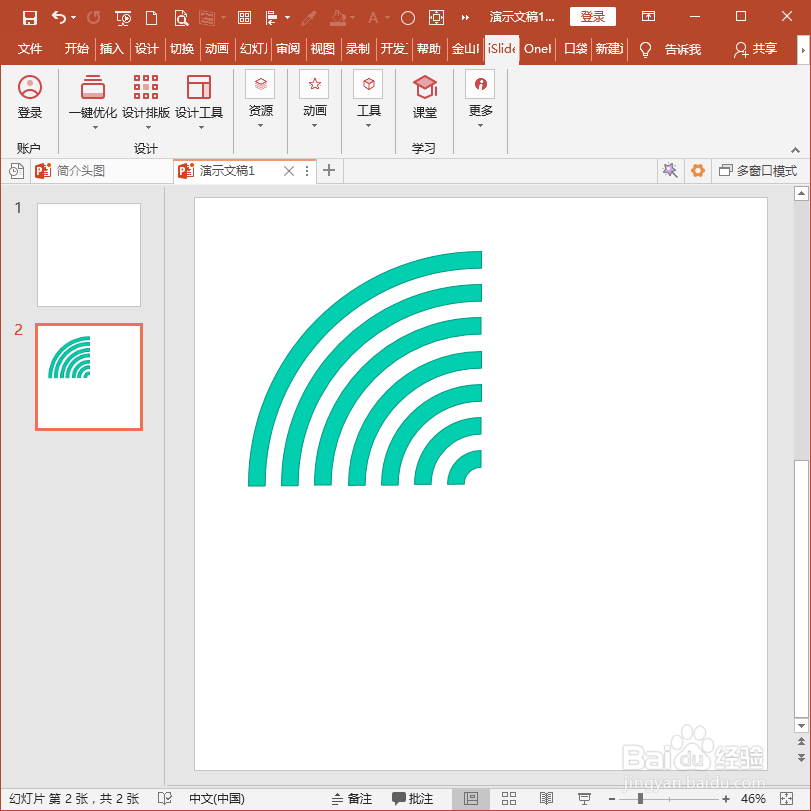Click the history icon left of the document tabs

tap(17, 171)
